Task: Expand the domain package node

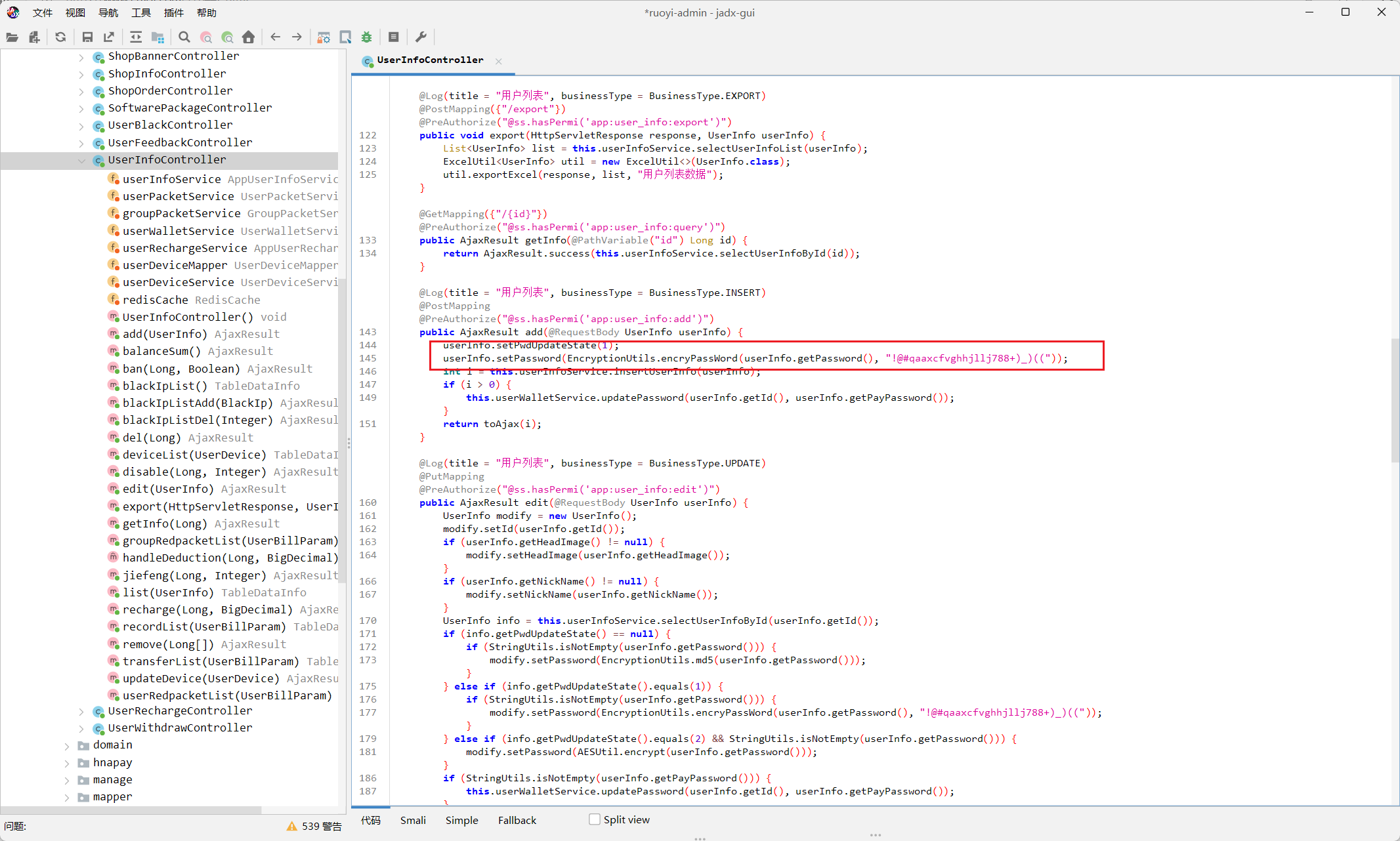Action: click(x=66, y=745)
